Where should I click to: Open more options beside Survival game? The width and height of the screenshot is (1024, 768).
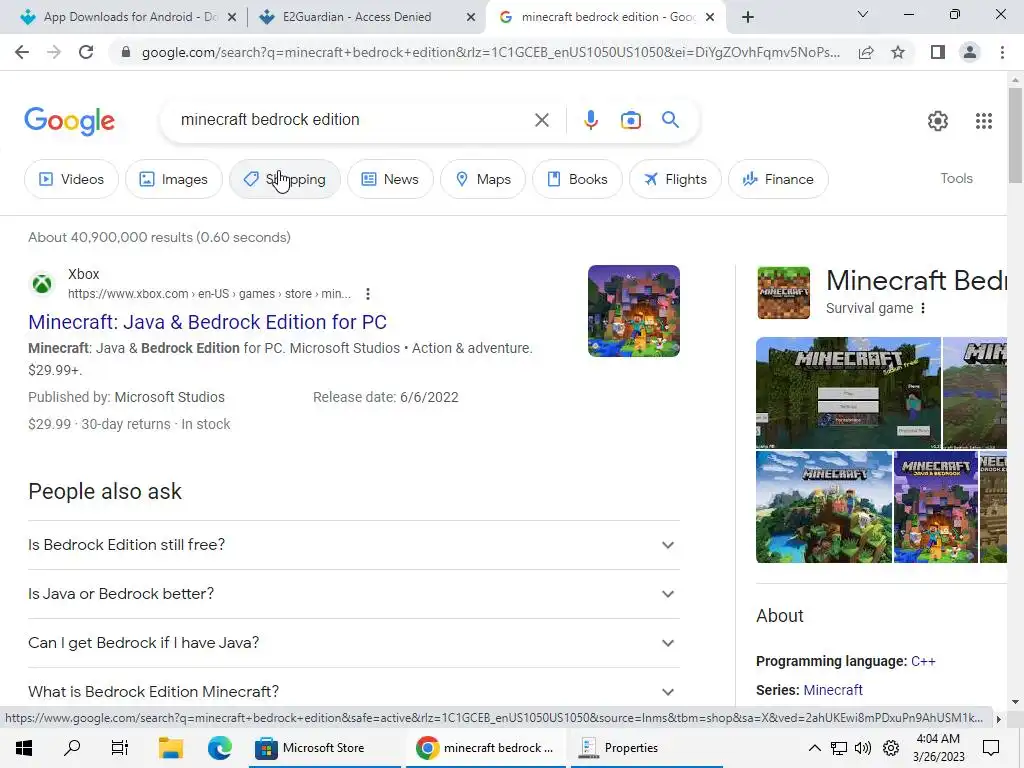[x=923, y=308]
